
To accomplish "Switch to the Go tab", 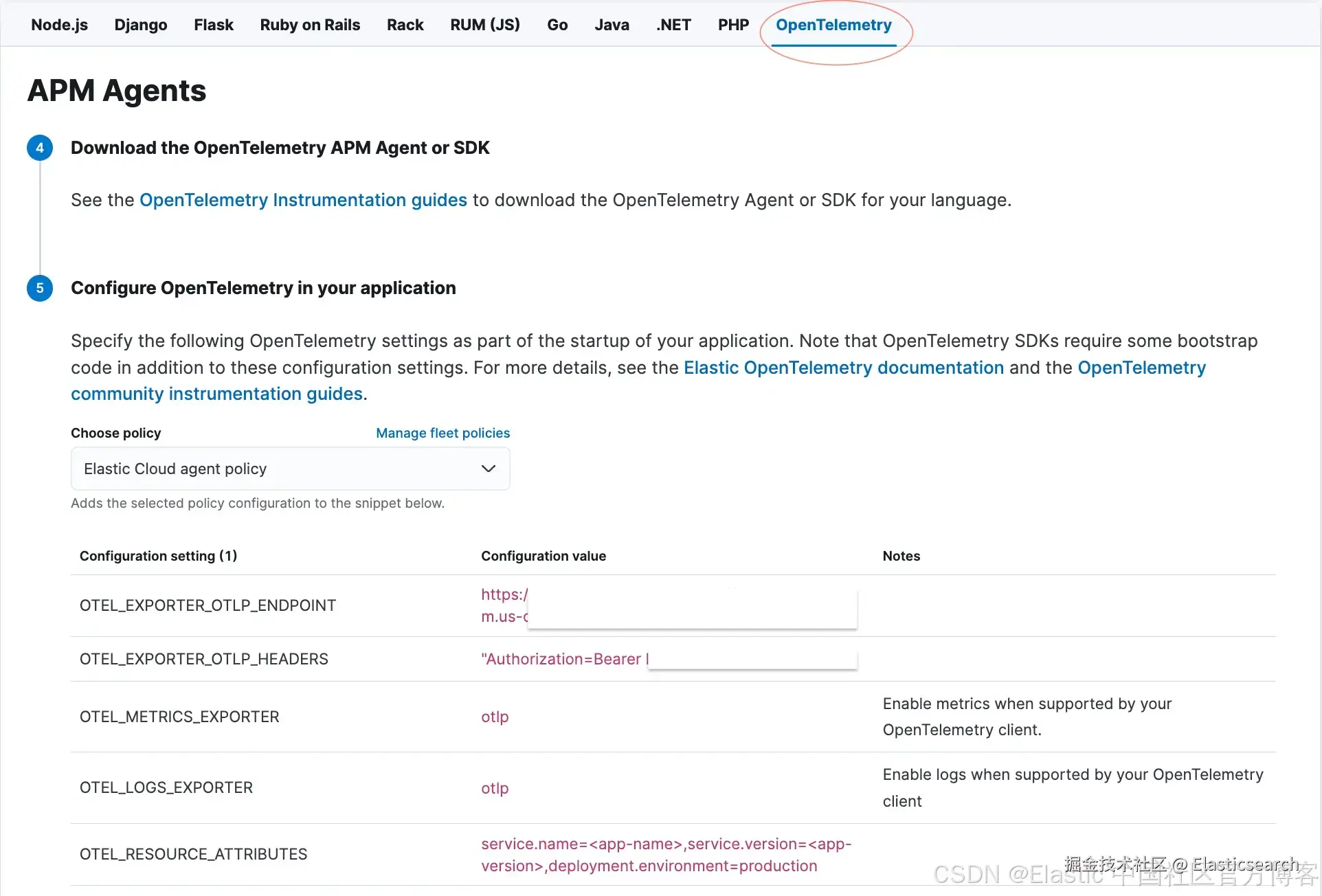I will pyautogui.click(x=557, y=25).
